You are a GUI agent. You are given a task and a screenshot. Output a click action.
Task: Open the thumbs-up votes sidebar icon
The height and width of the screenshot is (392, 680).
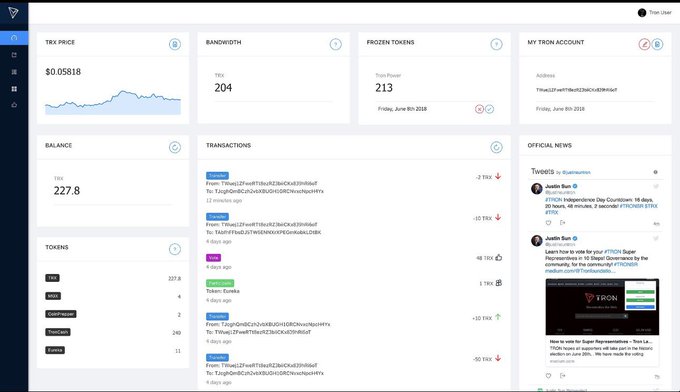point(14,105)
